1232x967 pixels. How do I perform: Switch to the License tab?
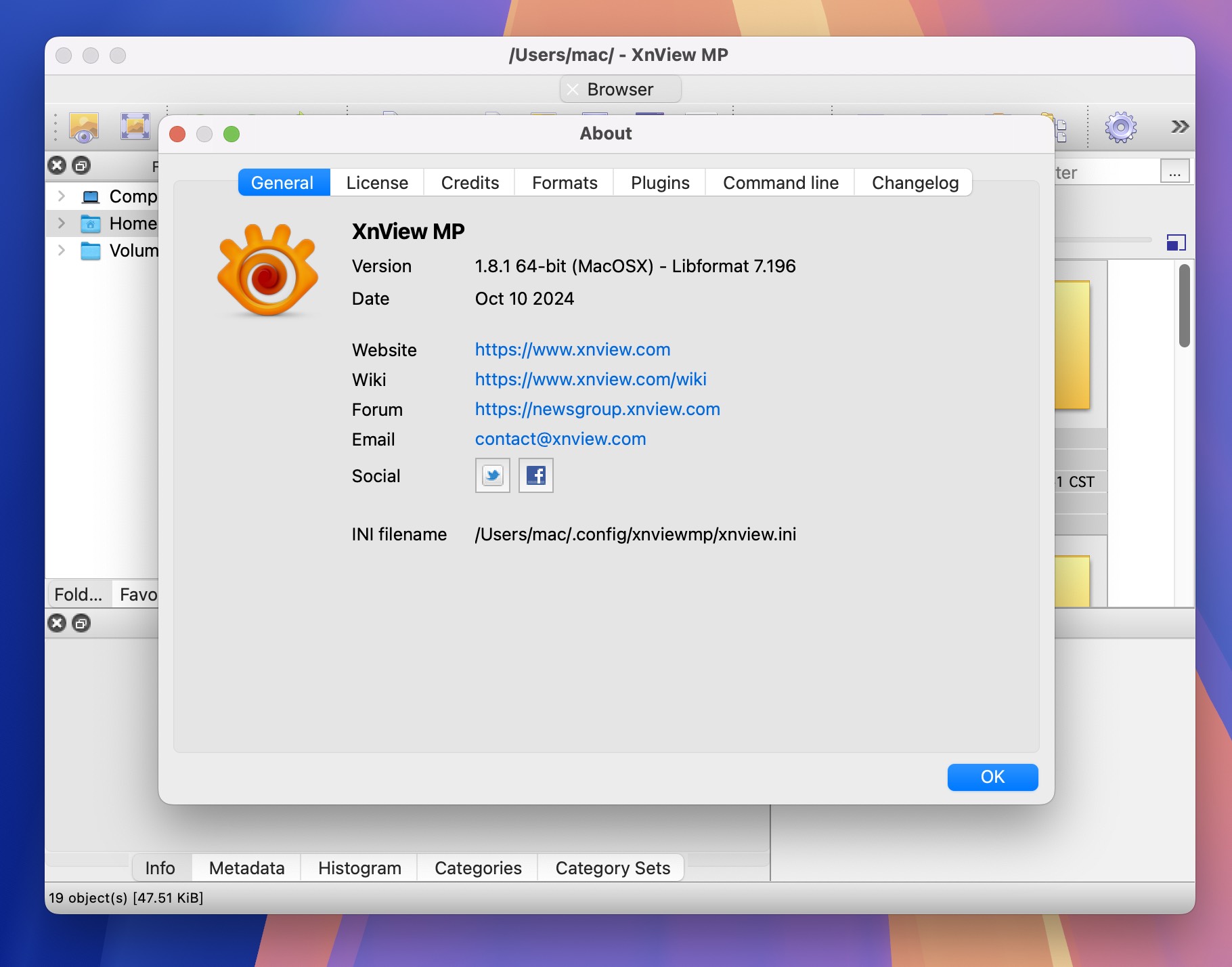coord(377,183)
